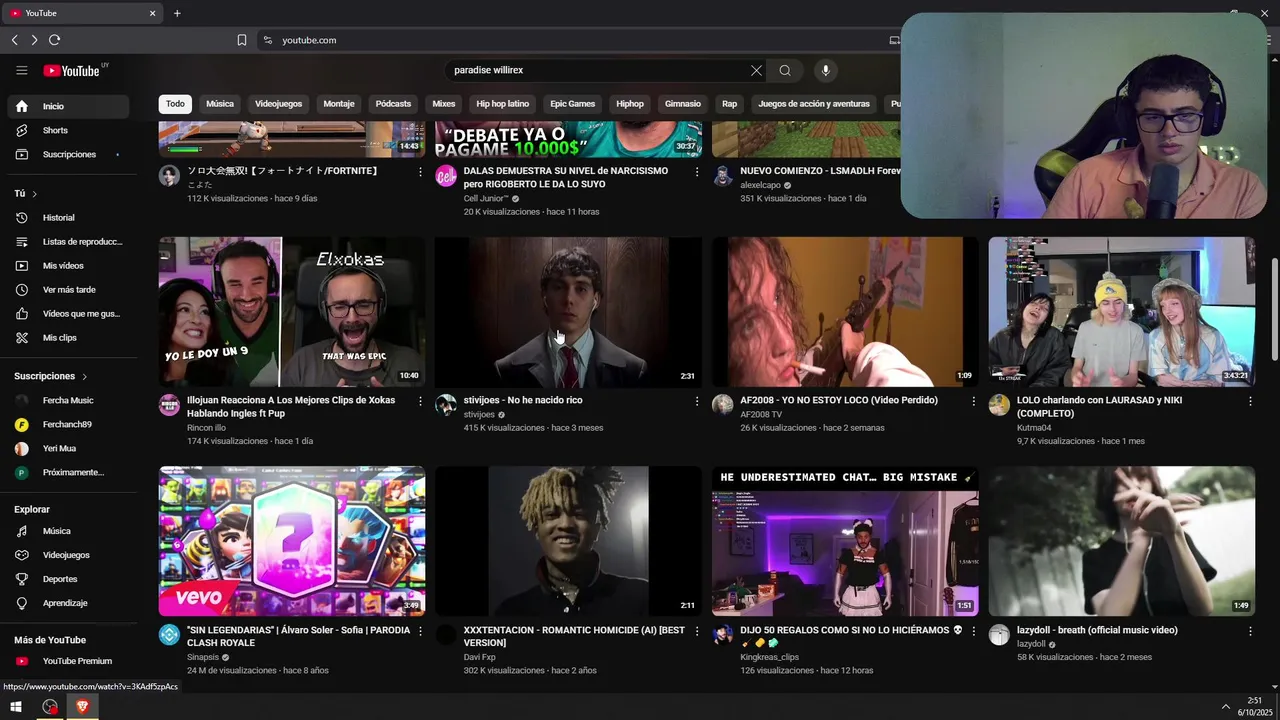Open options for Illojuan Reacciona video
The image size is (1280, 720).
click(x=420, y=401)
